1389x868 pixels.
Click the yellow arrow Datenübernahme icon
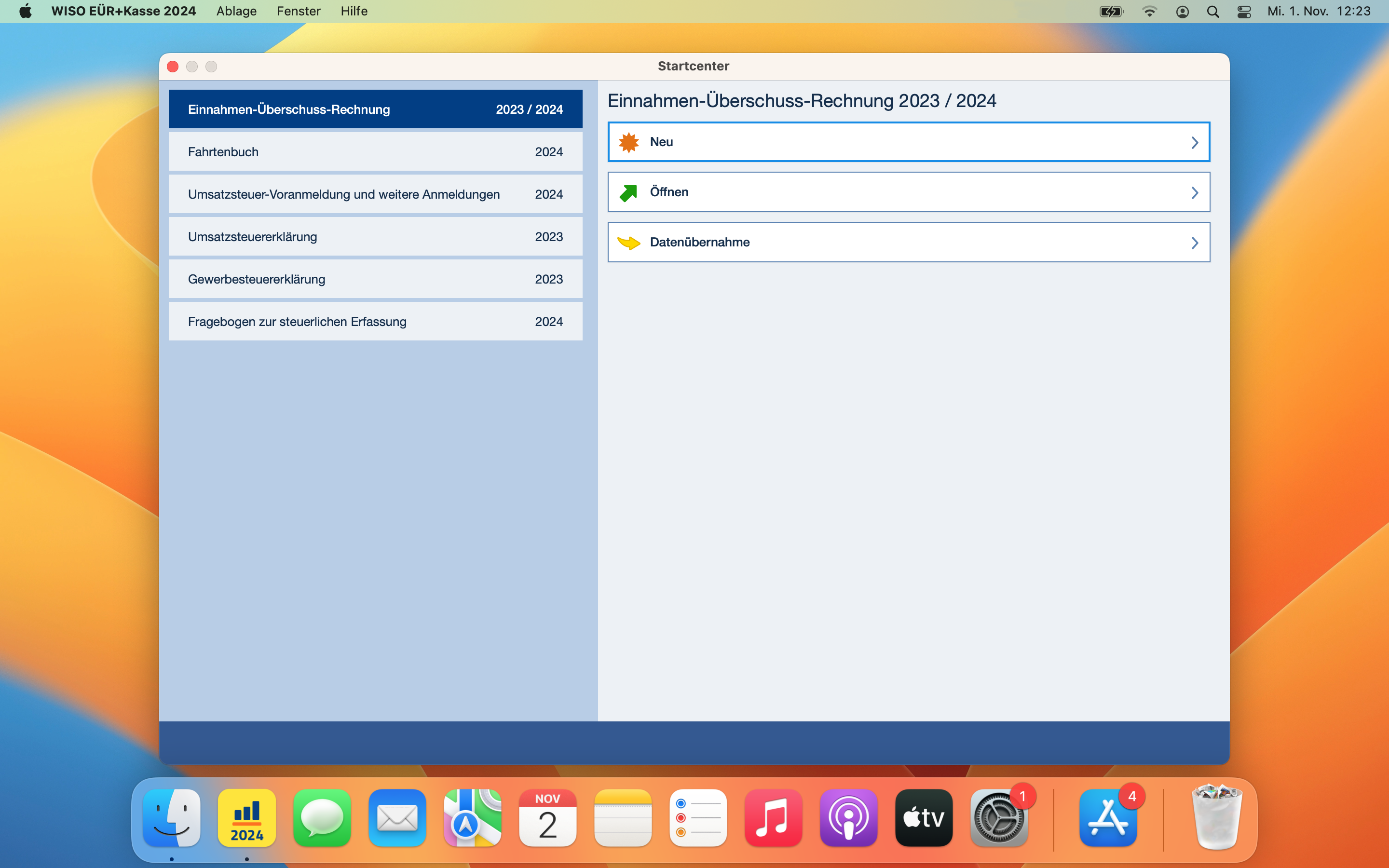[x=628, y=243]
